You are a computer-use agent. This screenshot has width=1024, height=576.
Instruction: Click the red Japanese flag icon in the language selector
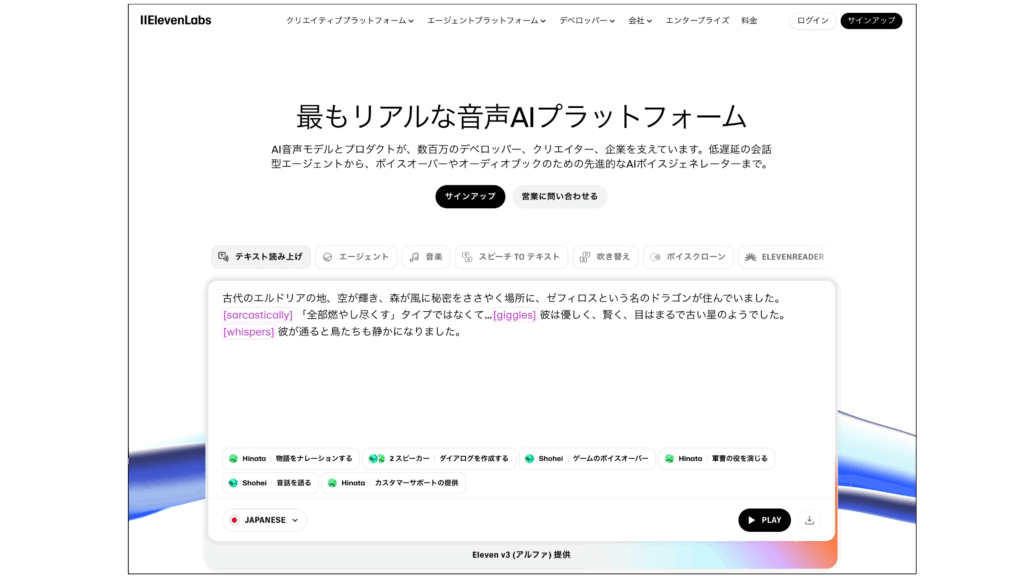point(232,520)
